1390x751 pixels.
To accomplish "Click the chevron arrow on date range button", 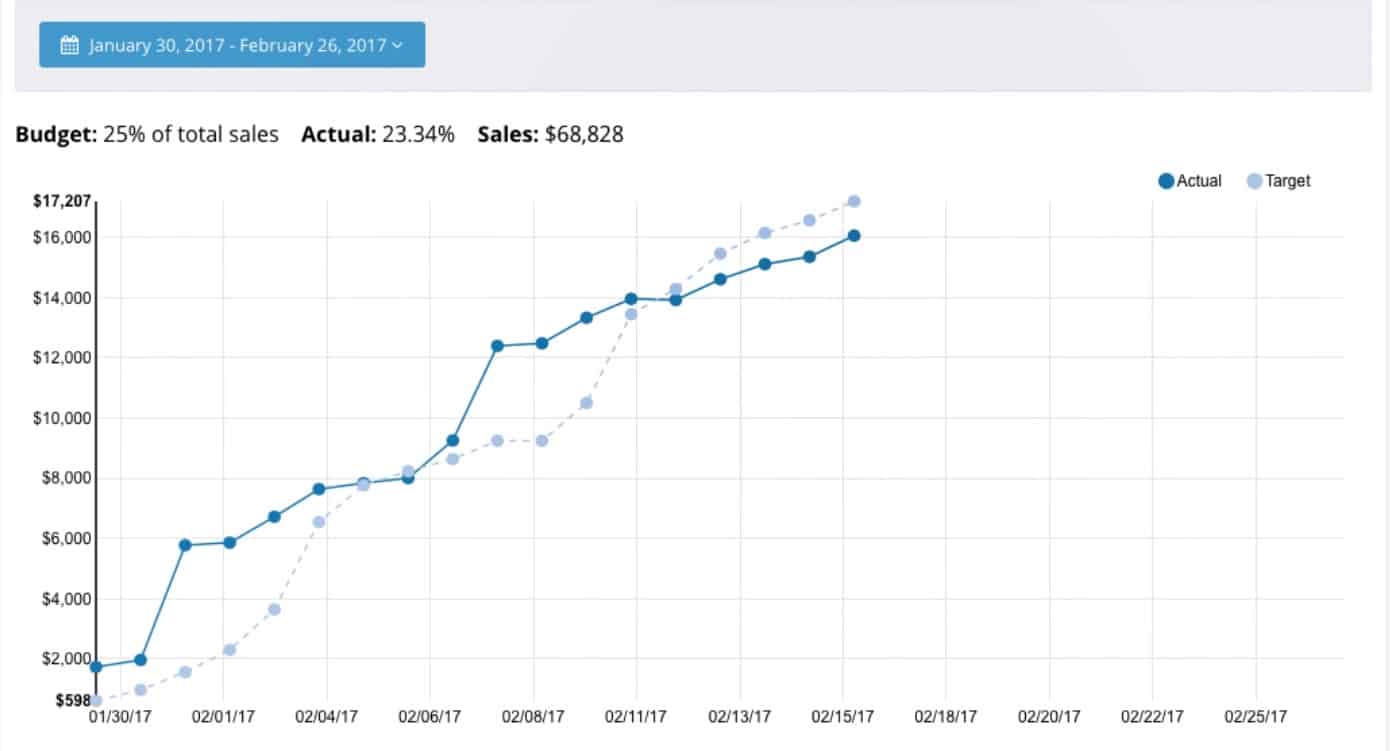I will click(x=397, y=45).
